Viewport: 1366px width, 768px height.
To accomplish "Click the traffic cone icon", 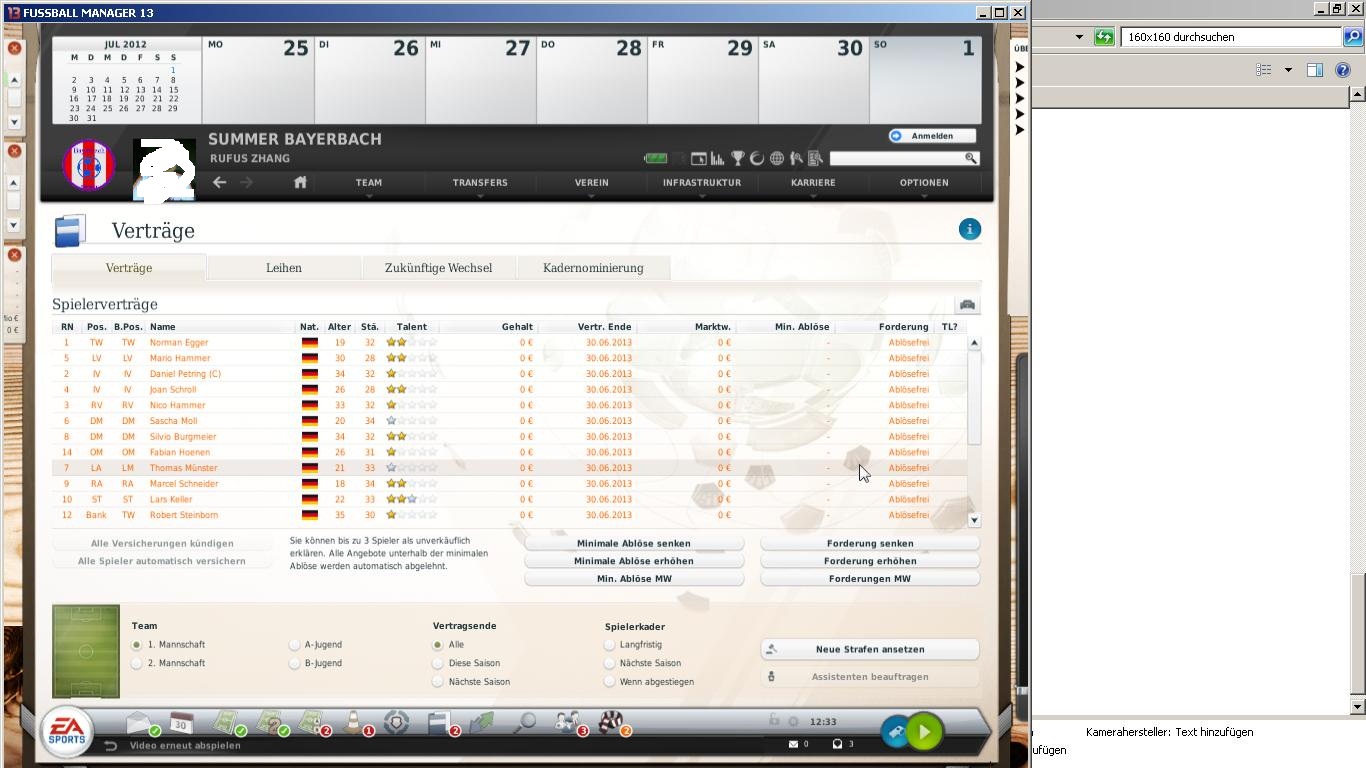I will click(354, 722).
